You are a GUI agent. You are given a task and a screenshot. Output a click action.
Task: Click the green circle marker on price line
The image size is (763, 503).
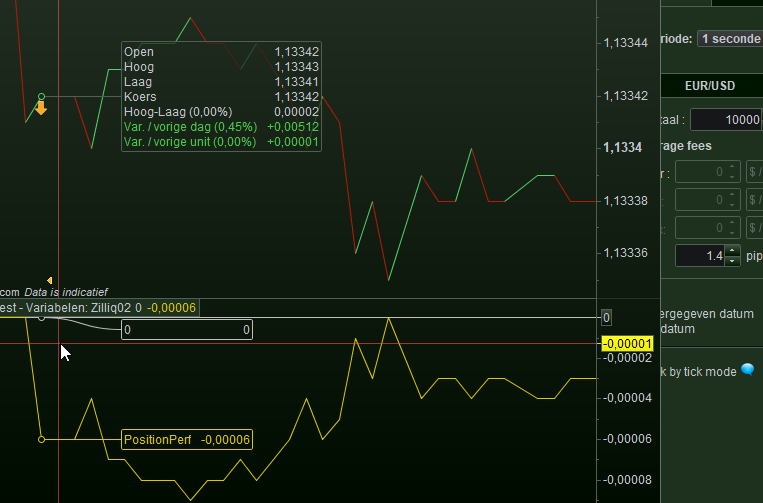pyautogui.click(x=41, y=96)
